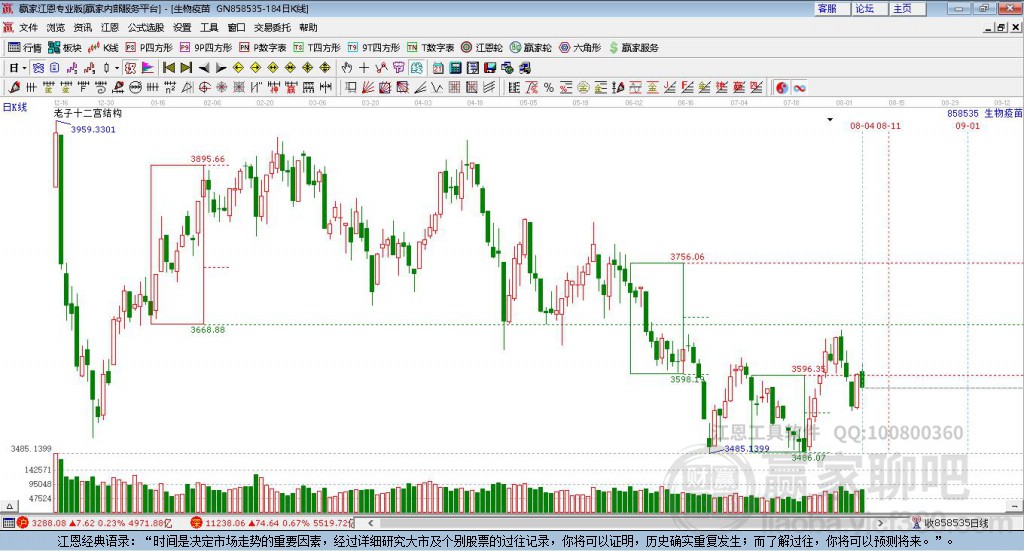
Task: Click the Shenzhen index 11238.06 status entry
Action: pyautogui.click(x=271, y=522)
